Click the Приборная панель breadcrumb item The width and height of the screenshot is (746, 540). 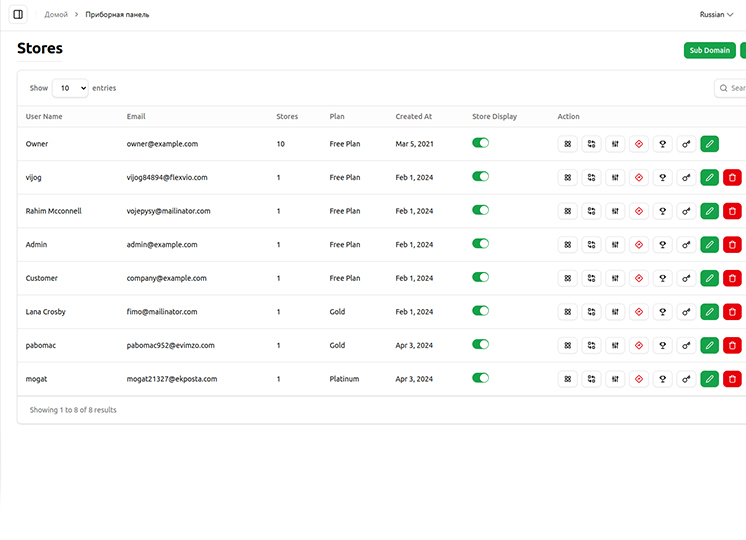click(117, 15)
